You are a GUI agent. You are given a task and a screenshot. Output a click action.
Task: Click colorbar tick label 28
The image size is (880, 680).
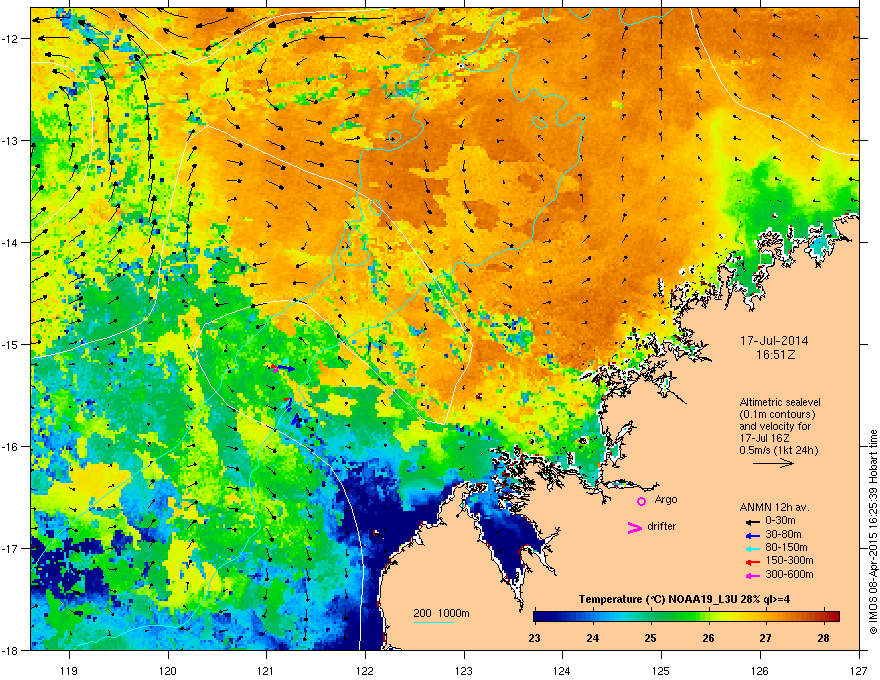click(823, 638)
